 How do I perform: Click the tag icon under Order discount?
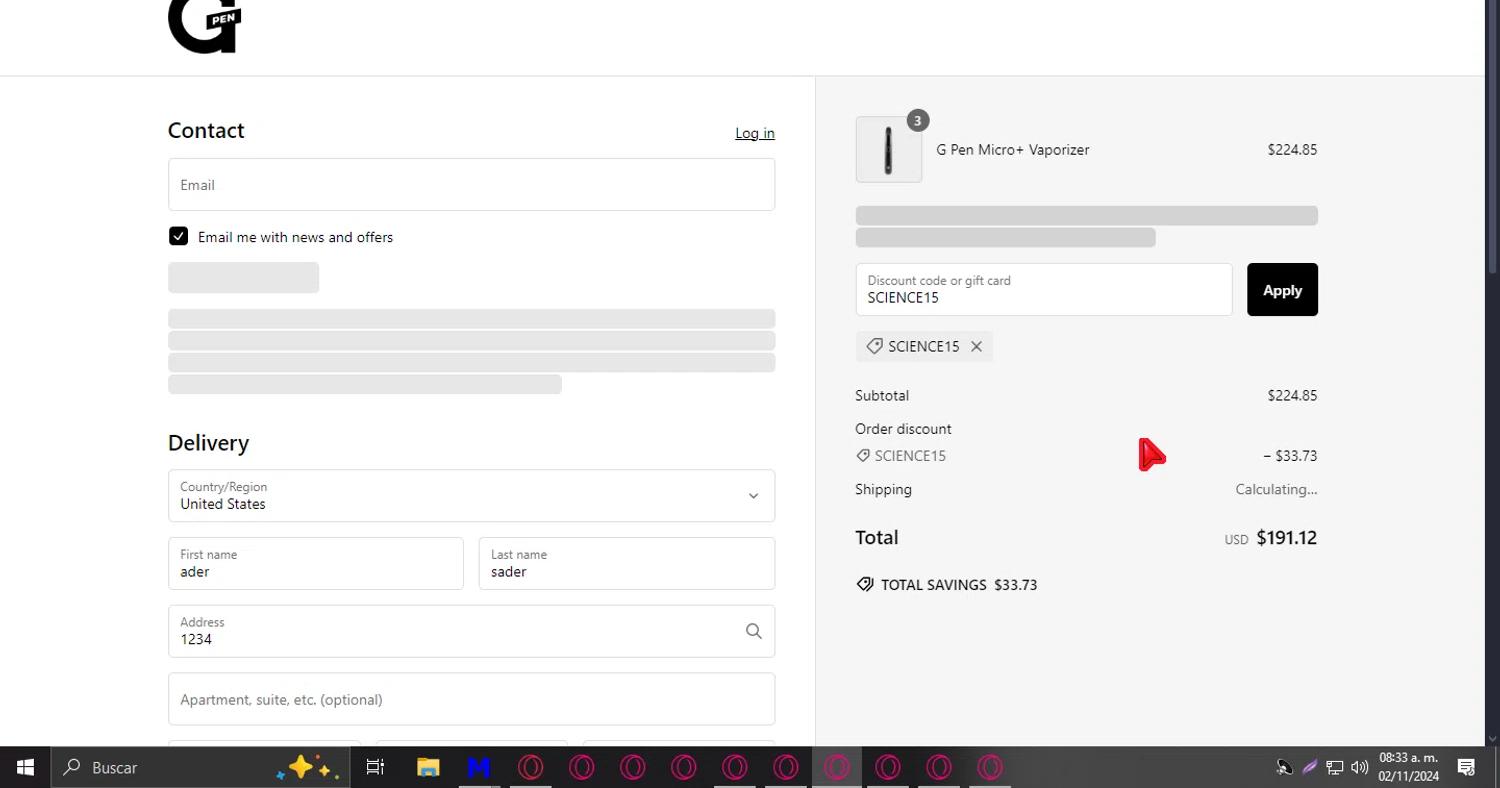point(863,456)
